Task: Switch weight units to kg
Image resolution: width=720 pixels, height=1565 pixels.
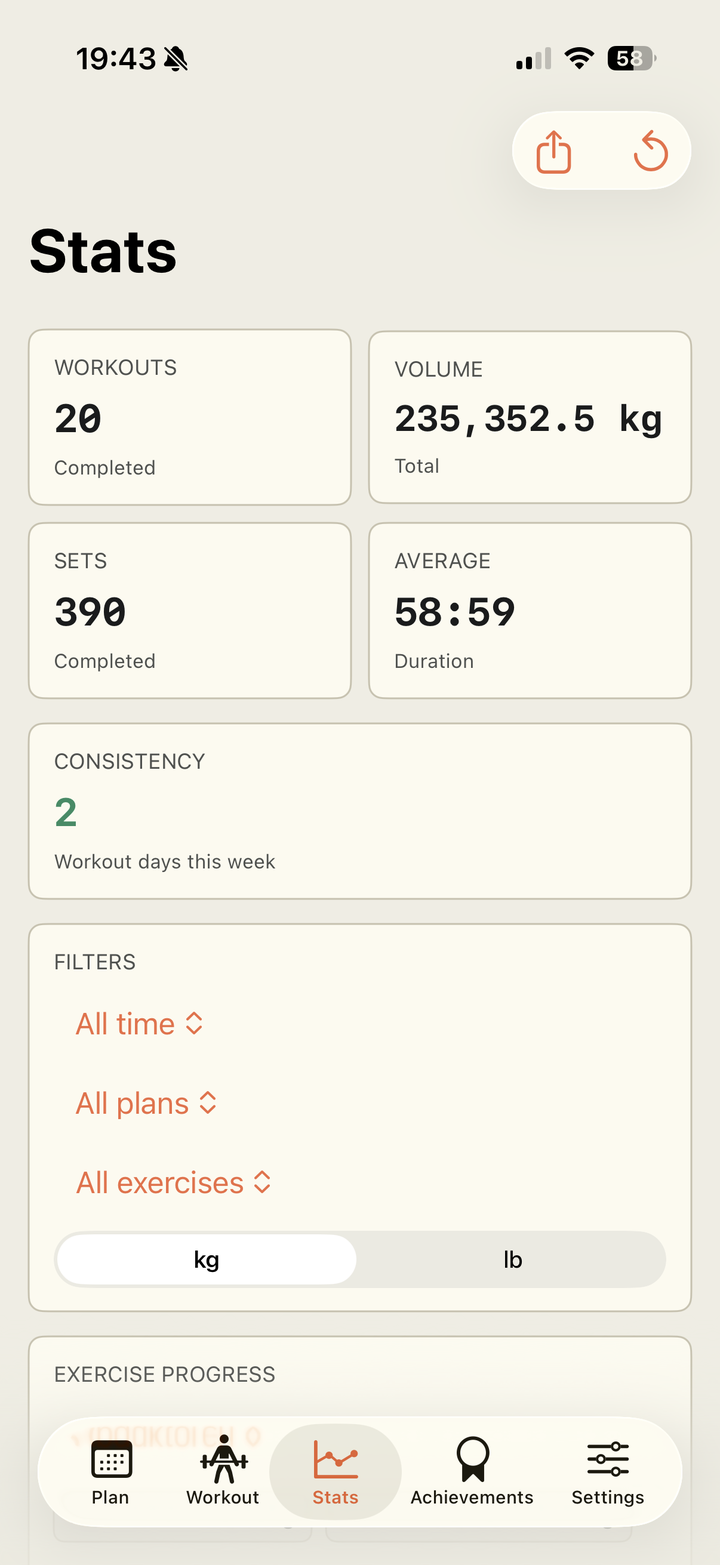Action: 206,1260
